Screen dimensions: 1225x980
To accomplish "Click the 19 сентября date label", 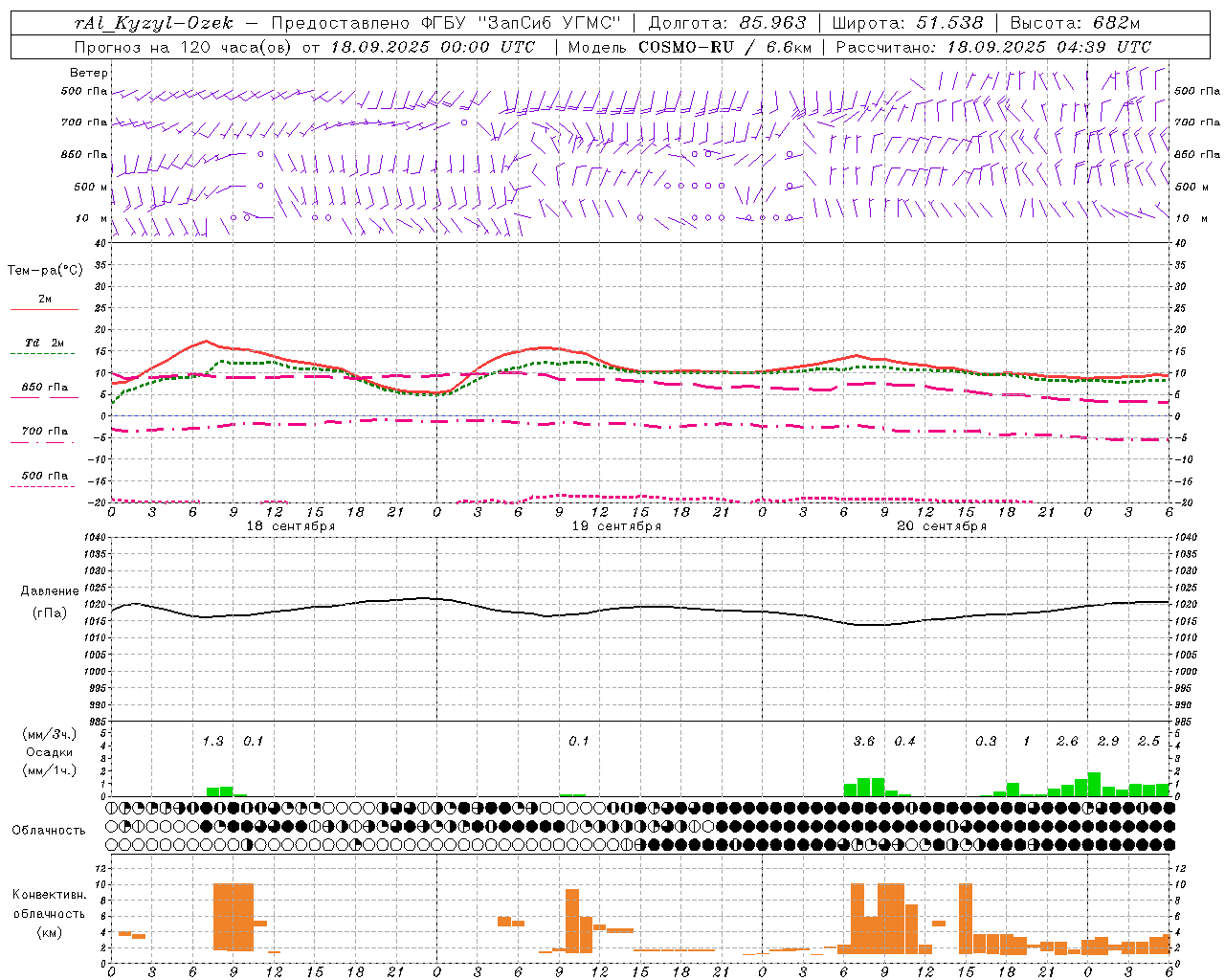I will tap(616, 526).
